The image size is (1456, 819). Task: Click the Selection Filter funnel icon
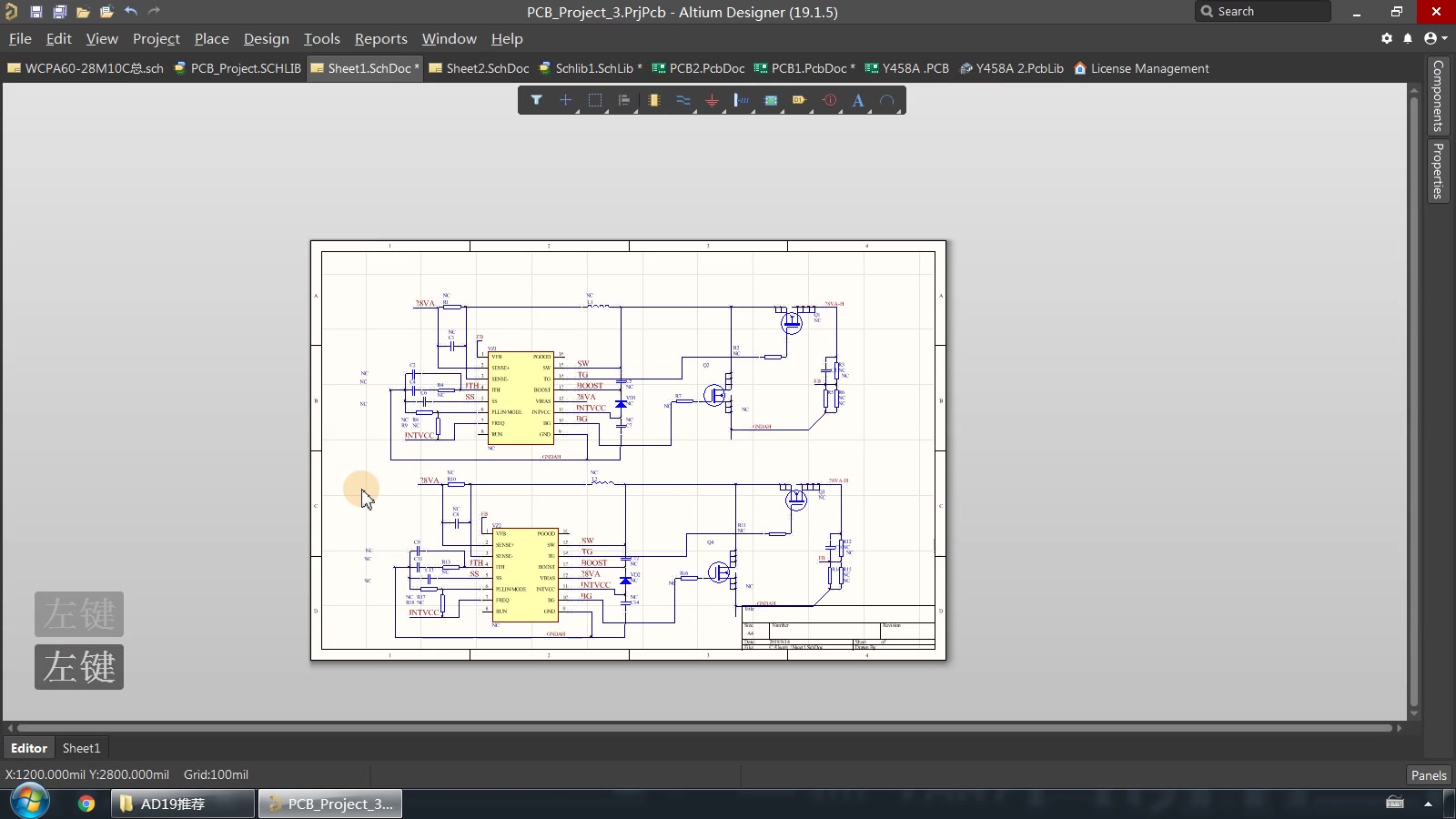(x=537, y=100)
